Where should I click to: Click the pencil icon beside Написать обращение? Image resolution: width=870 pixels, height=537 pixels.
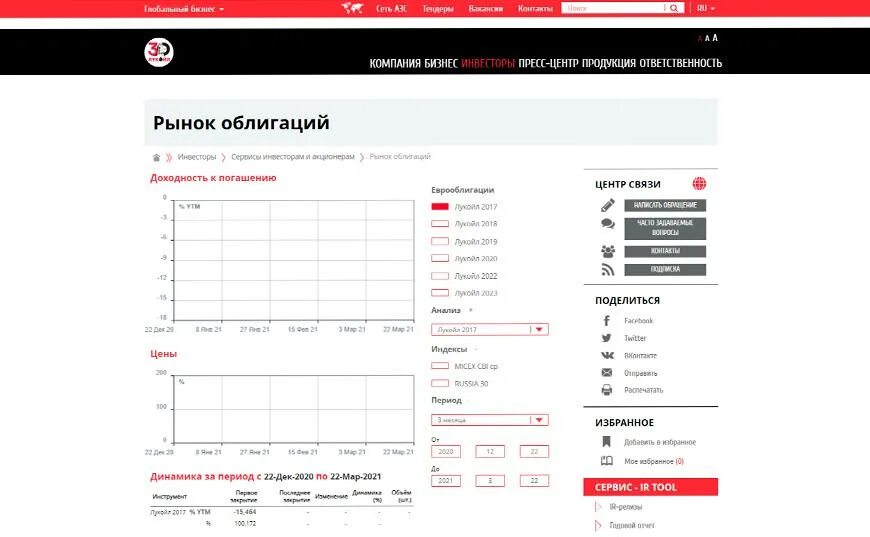pos(608,205)
